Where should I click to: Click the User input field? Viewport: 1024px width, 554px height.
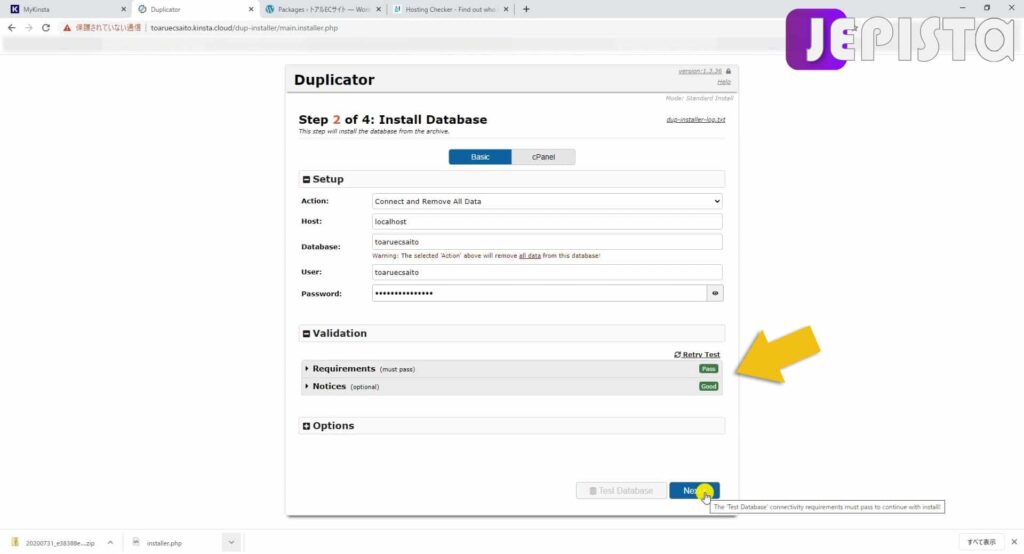pyautogui.click(x=547, y=272)
